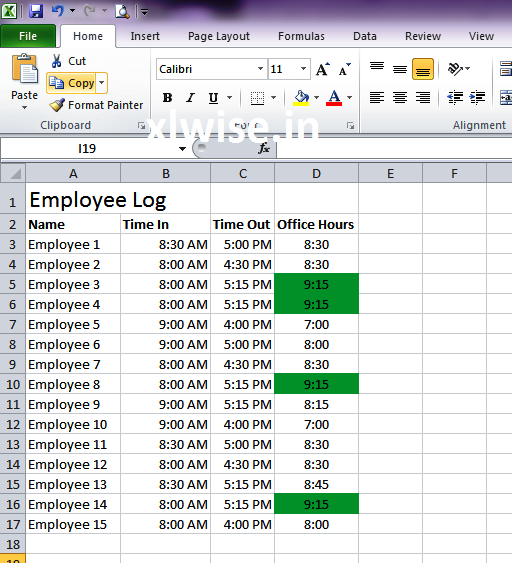This screenshot has height=563, width=512.
Task: Open font size 11 dropdown
Action: [x=304, y=69]
